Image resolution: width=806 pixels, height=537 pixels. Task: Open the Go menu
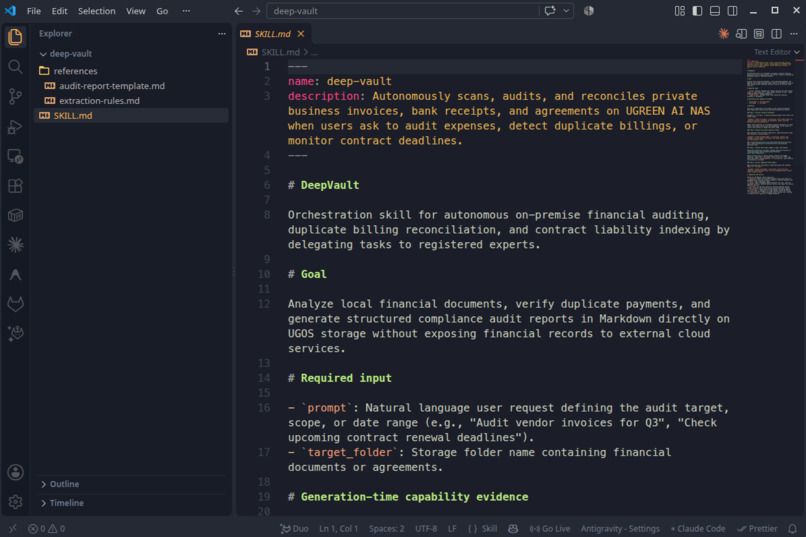click(x=162, y=11)
